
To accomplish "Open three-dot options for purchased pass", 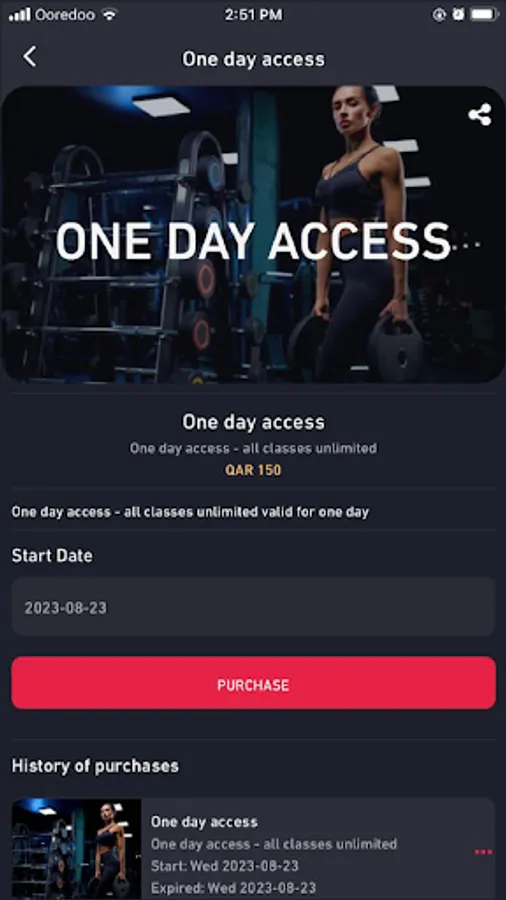I will [x=483, y=852].
